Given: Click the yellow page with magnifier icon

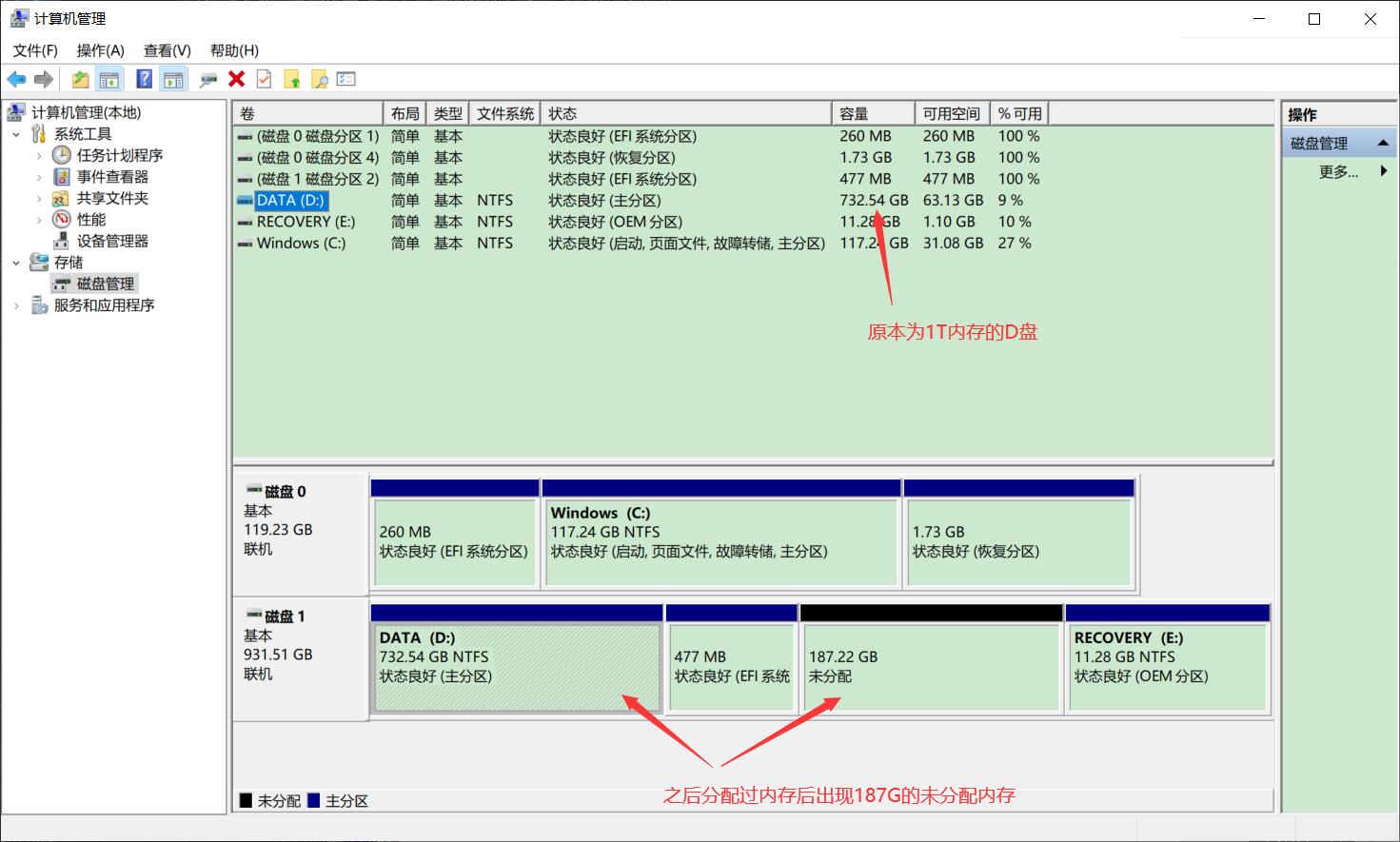Looking at the screenshot, I should click(x=320, y=80).
